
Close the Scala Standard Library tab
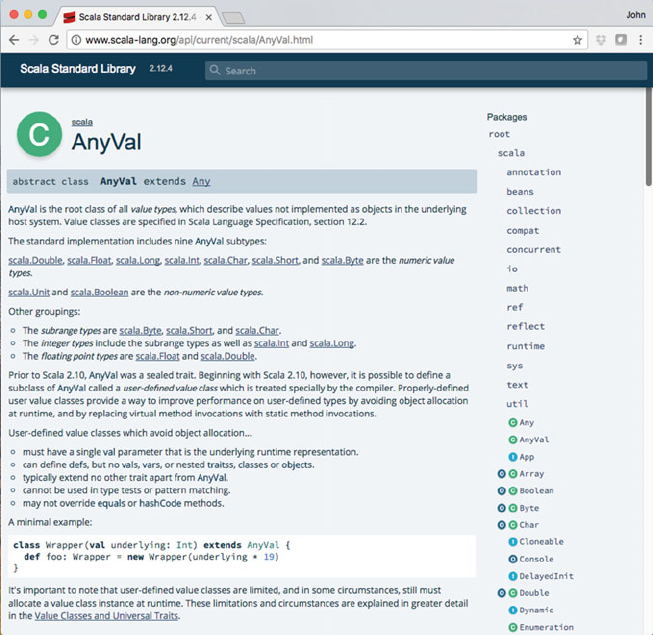[x=209, y=17]
